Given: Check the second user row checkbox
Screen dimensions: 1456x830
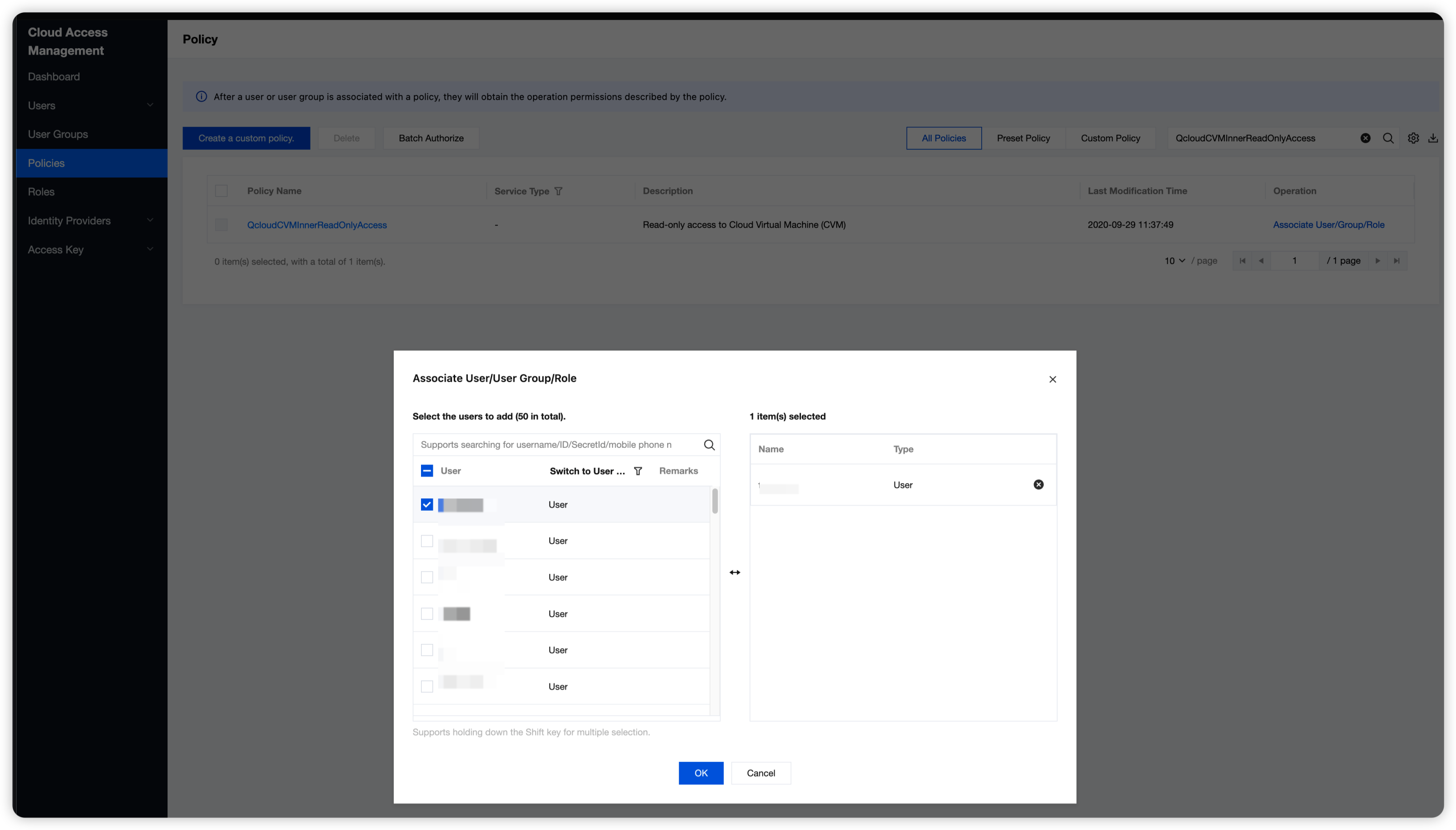Looking at the screenshot, I should (427, 541).
